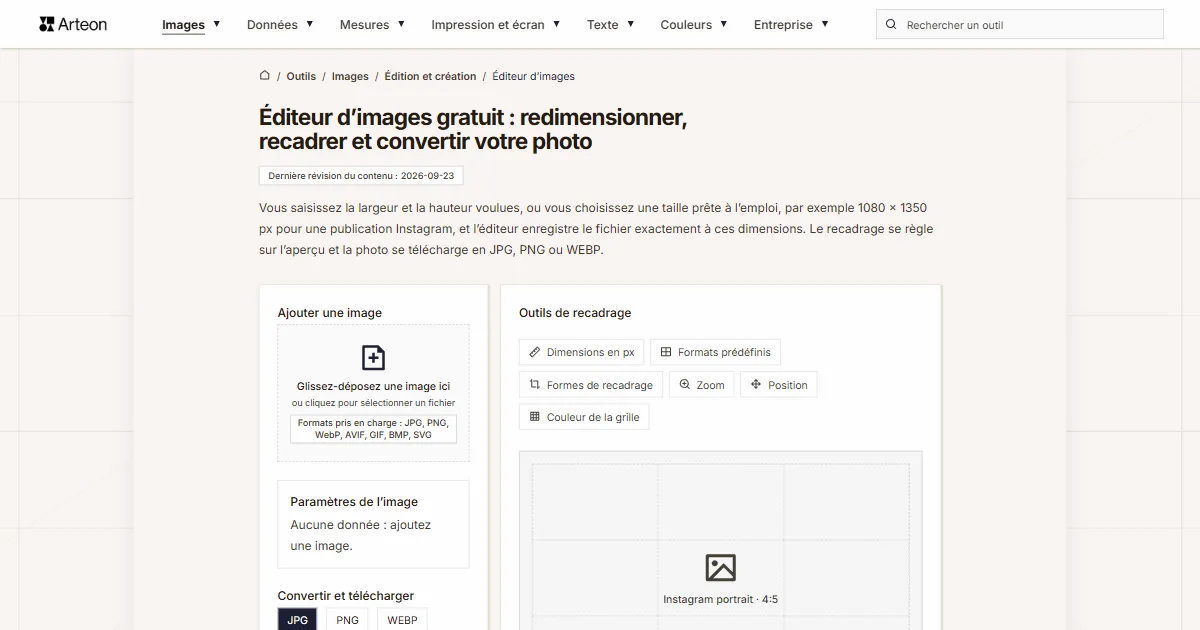The width and height of the screenshot is (1200, 630).
Task: Open the Mesures menu
Action: (364, 25)
